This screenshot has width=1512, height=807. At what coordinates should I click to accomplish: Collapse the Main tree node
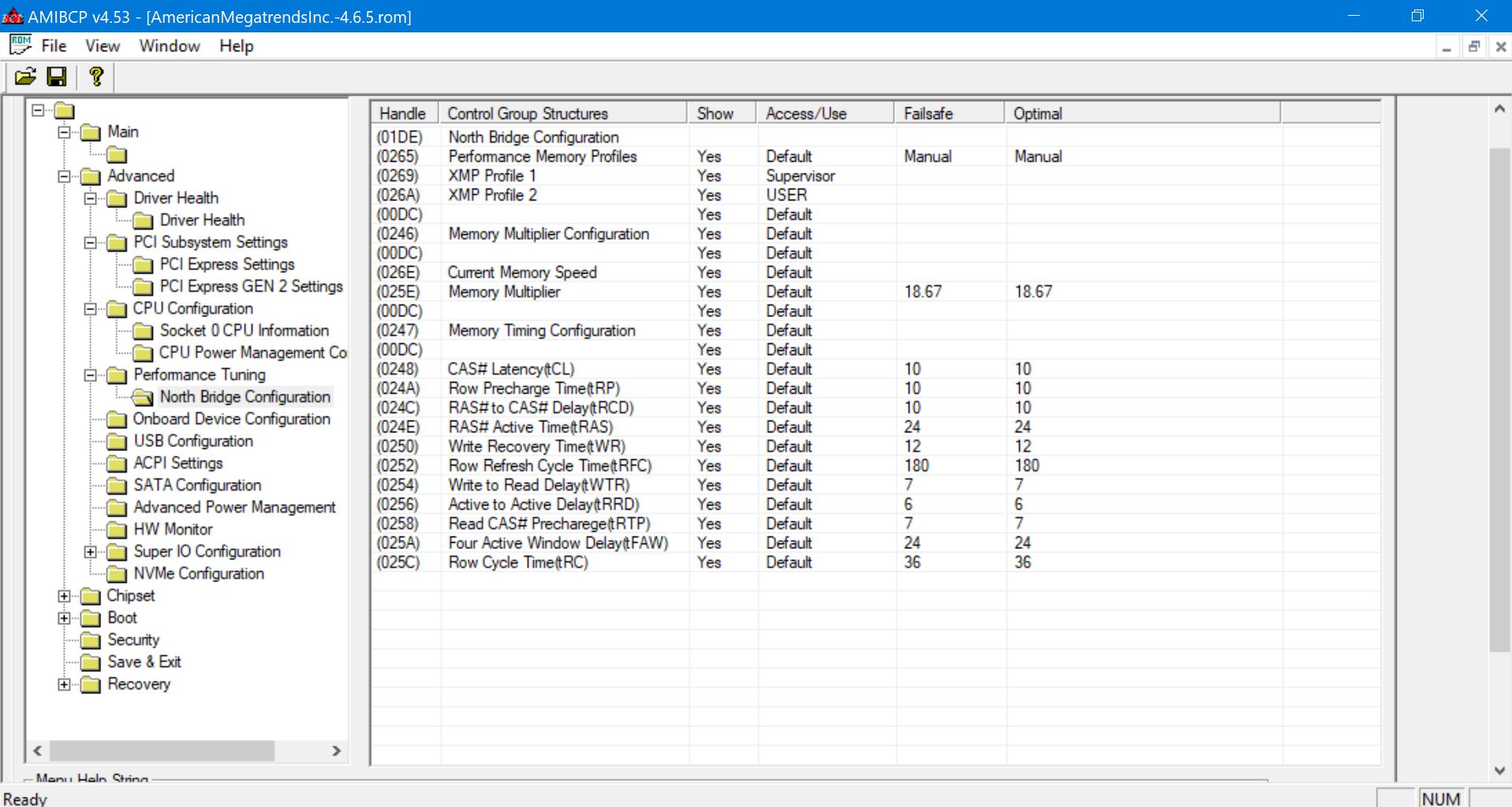(x=64, y=132)
